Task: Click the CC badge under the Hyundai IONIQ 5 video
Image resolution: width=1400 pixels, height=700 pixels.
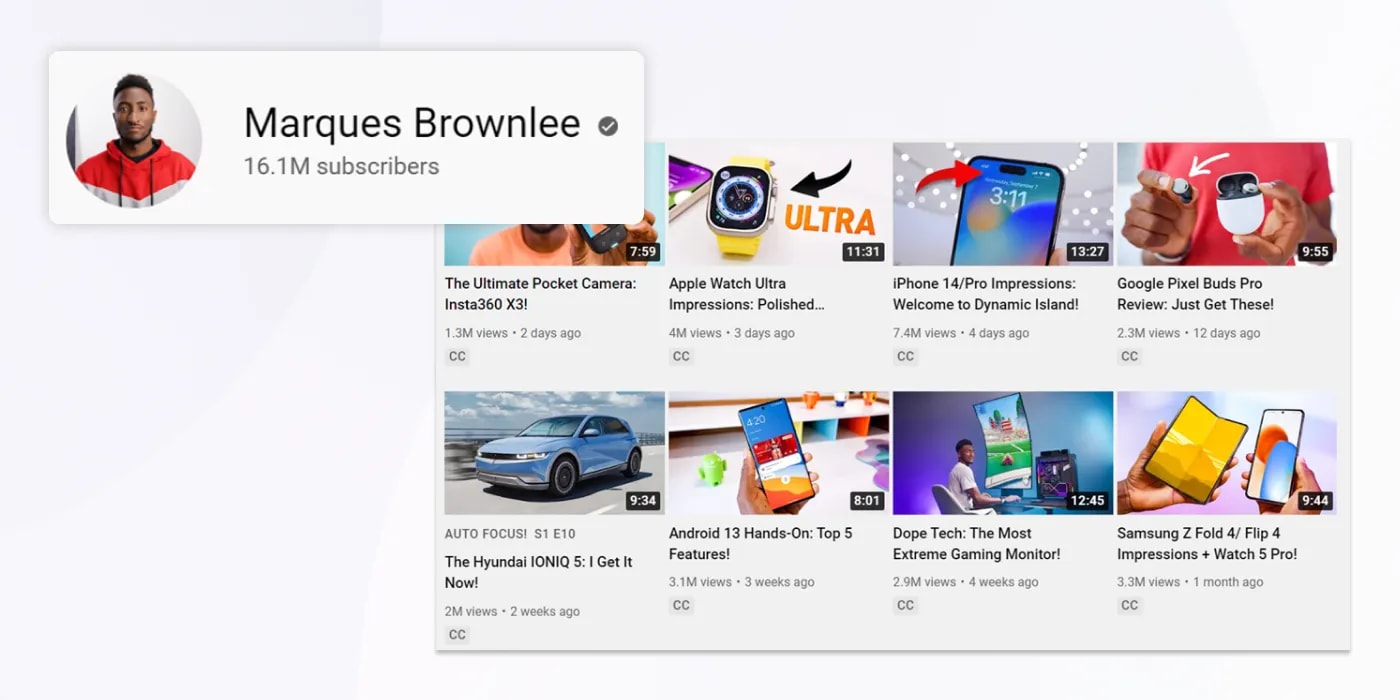Action: click(457, 634)
